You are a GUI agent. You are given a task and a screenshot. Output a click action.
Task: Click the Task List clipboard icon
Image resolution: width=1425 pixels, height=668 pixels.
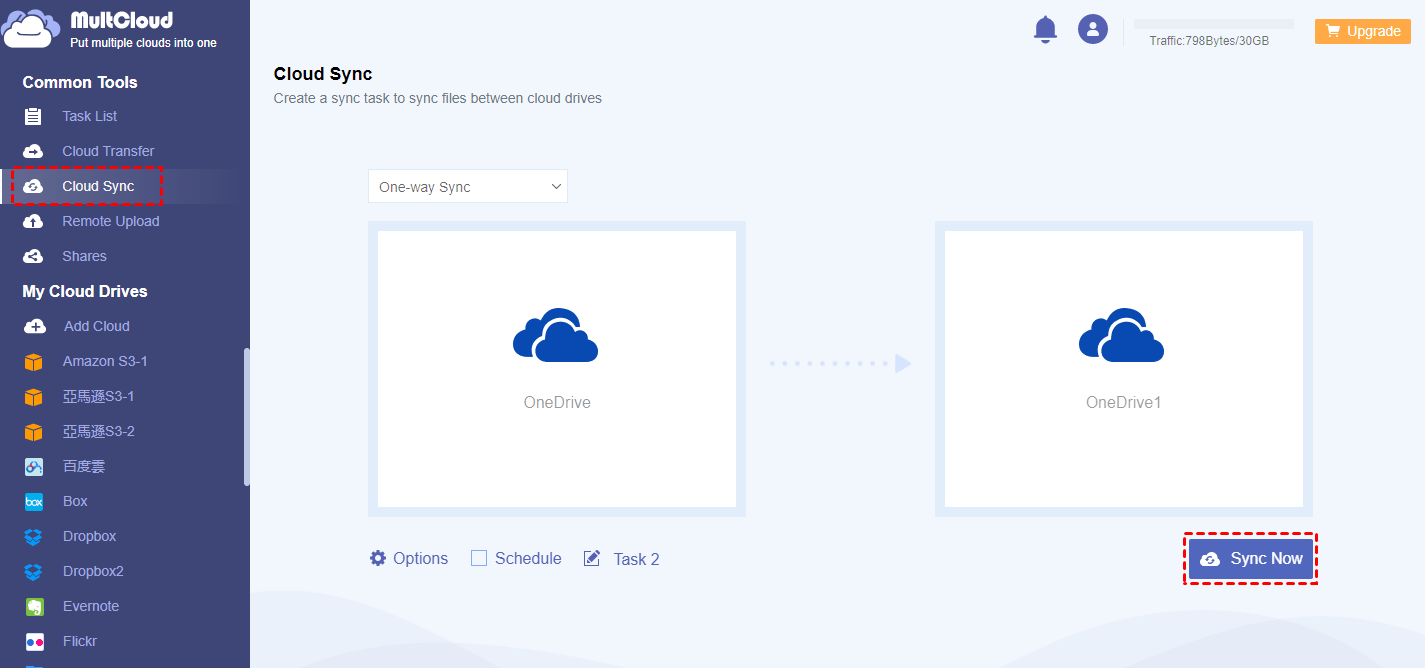[x=33, y=116]
